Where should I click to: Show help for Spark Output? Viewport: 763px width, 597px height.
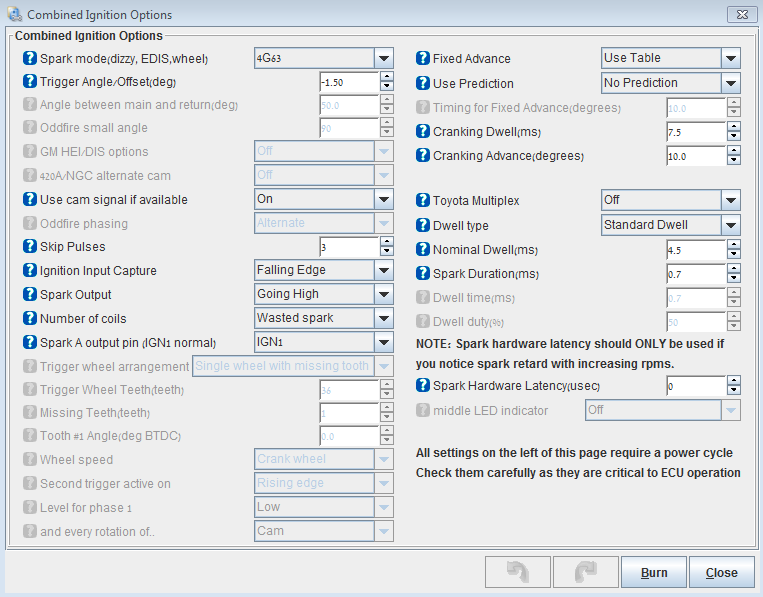(30, 294)
